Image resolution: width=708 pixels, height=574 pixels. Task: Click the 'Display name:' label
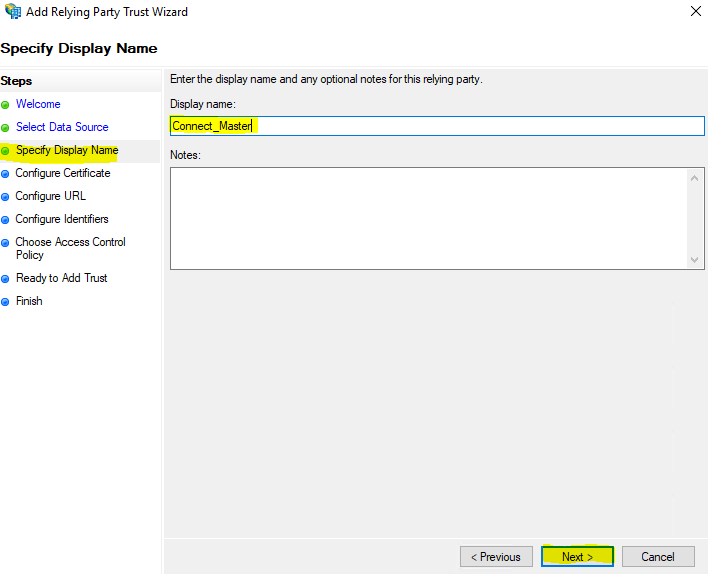(x=203, y=104)
